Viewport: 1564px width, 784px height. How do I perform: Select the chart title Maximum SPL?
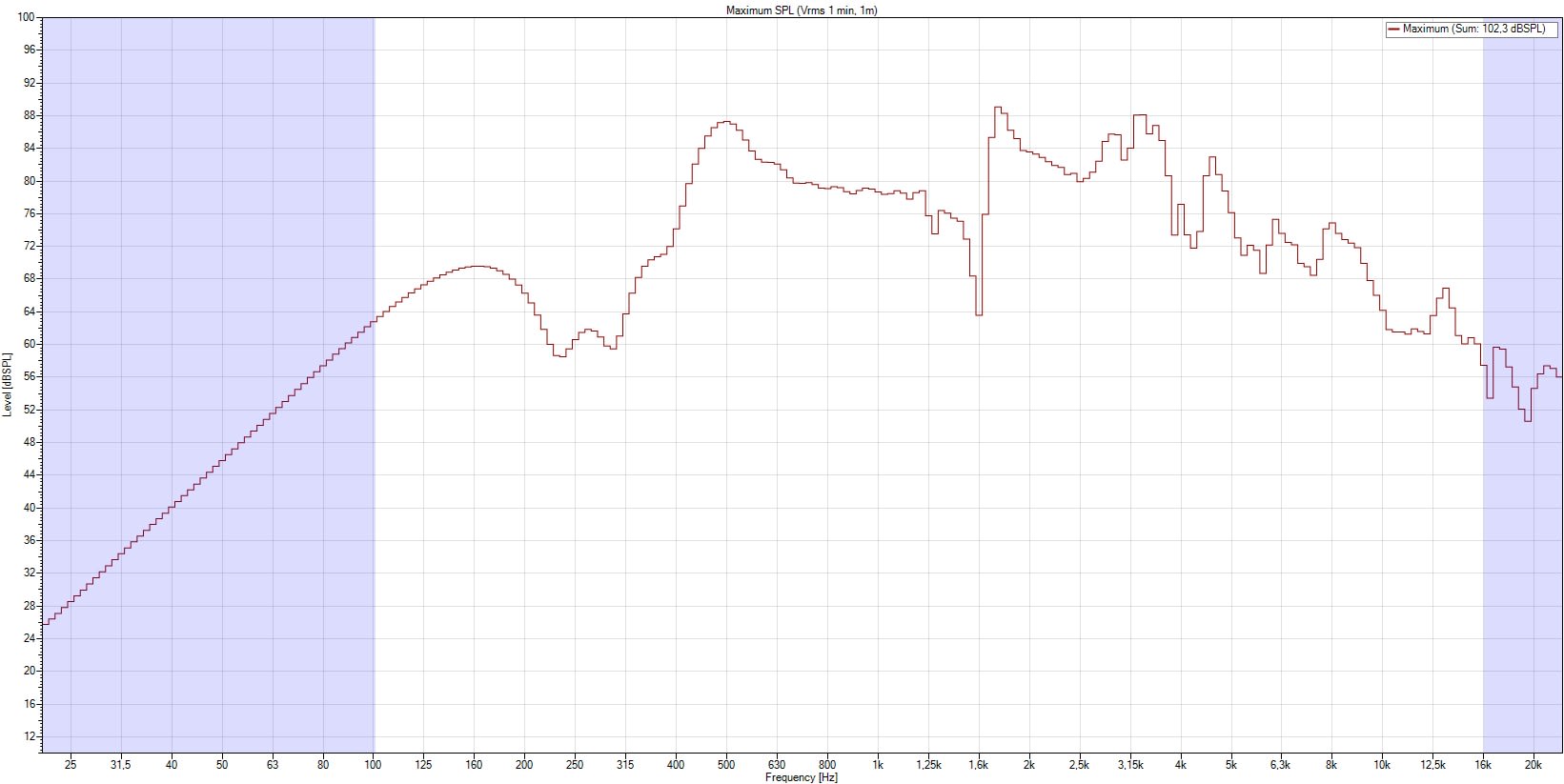tap(801, 10)
